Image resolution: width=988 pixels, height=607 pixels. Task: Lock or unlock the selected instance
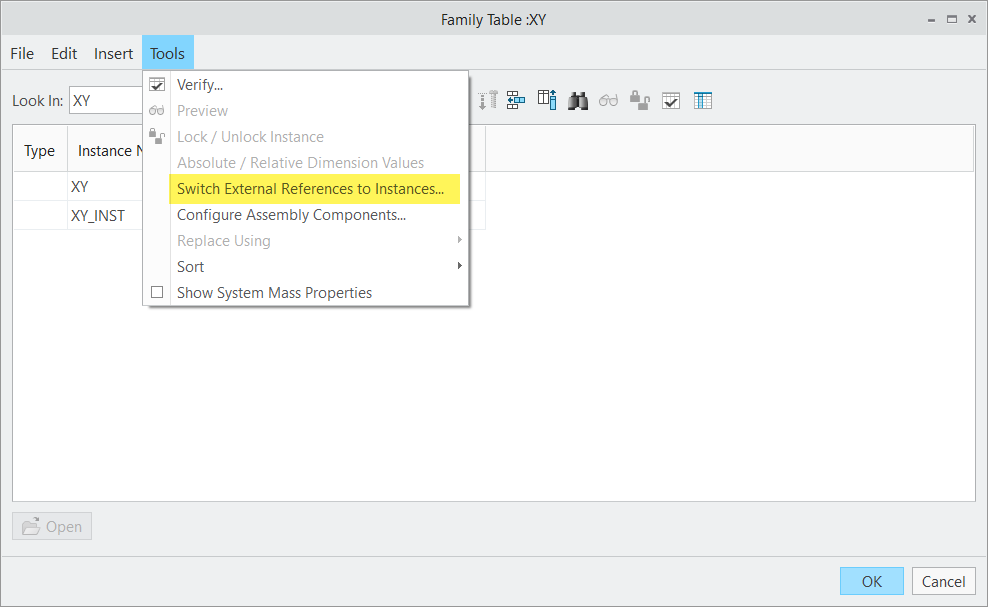(x=640, y=100)
